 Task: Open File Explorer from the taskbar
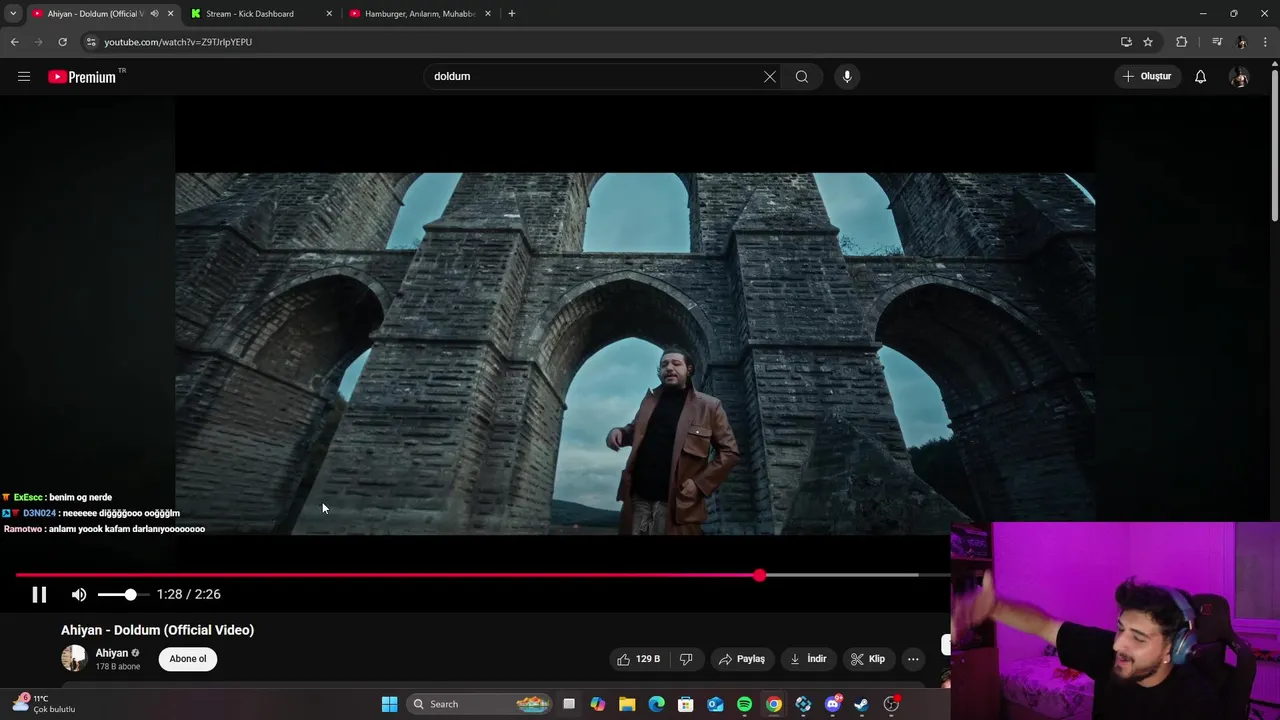(627, 704)
